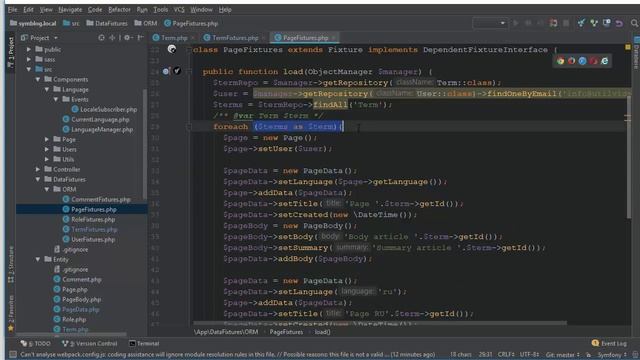Click the checkmark gutter icon on load line

tap(177, 71)
